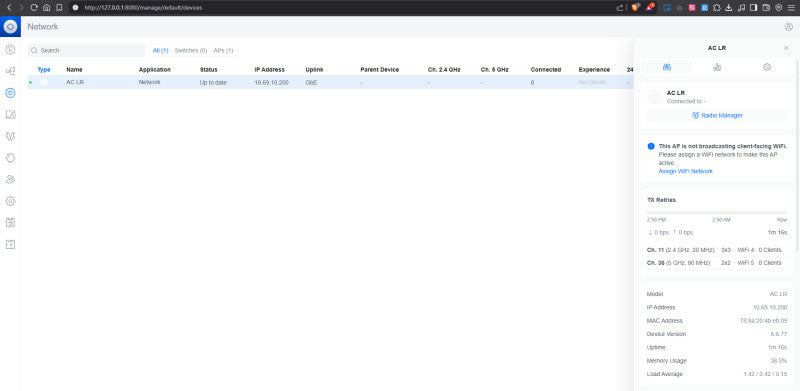
Task: Open the Admins and Users sidebar icon
Action: pyautogui.click(x=10, y=180)
